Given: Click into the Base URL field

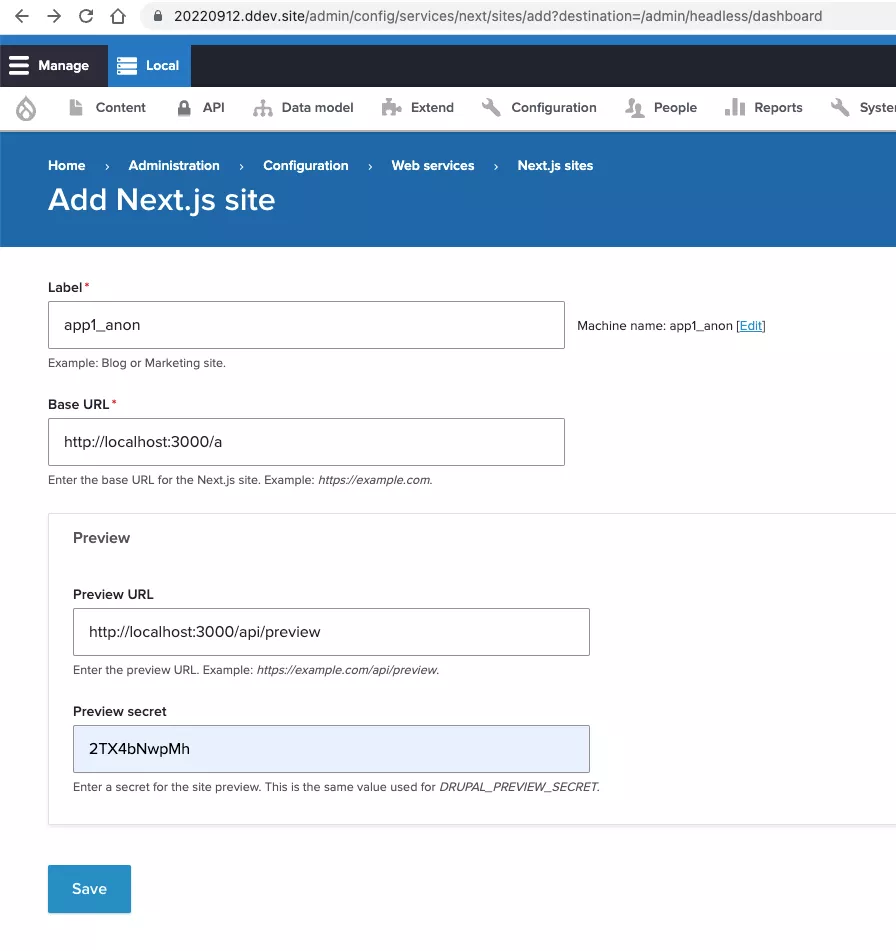Looking at the screenshot, I should coord(306,442).
